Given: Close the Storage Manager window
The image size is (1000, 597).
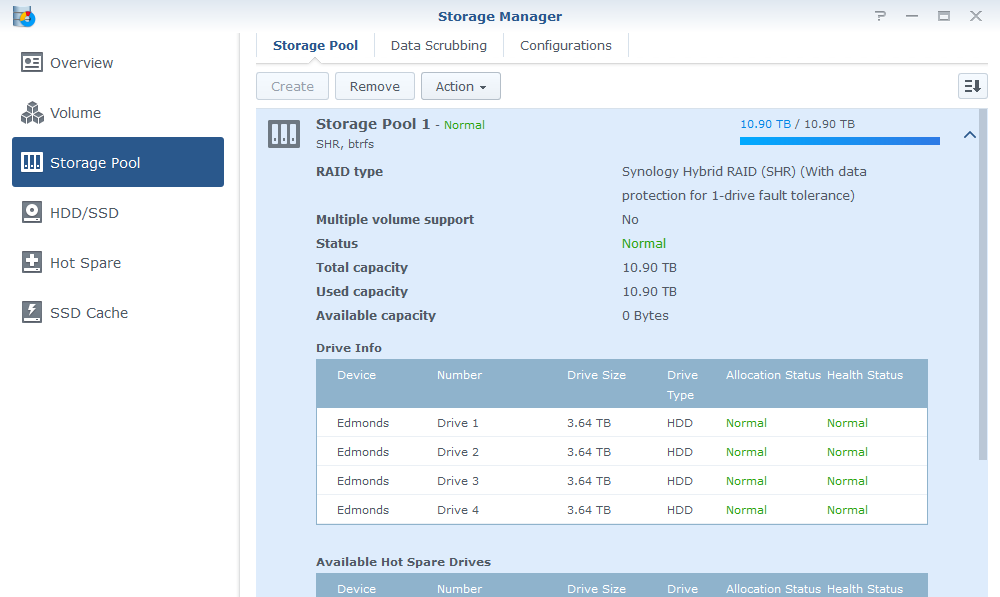Looking at the screenshot, I should (976, 16).
